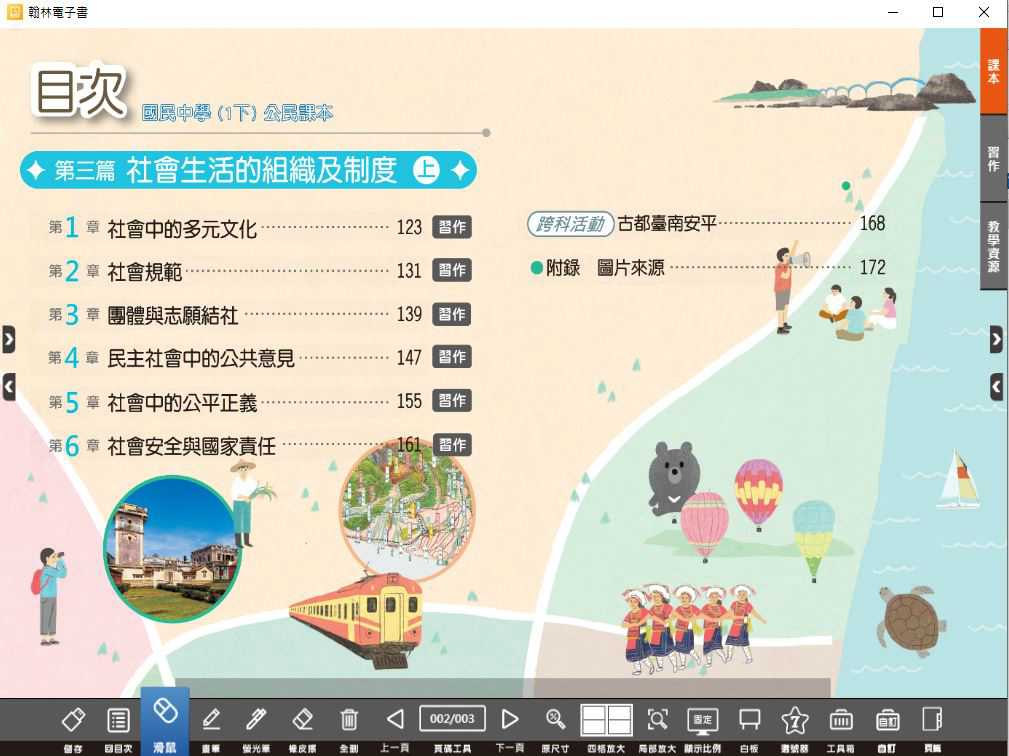The width and height of the screenshot is (1009, 756).
Task: Click the circular hillside town map illustration
Action: point(407,508)
